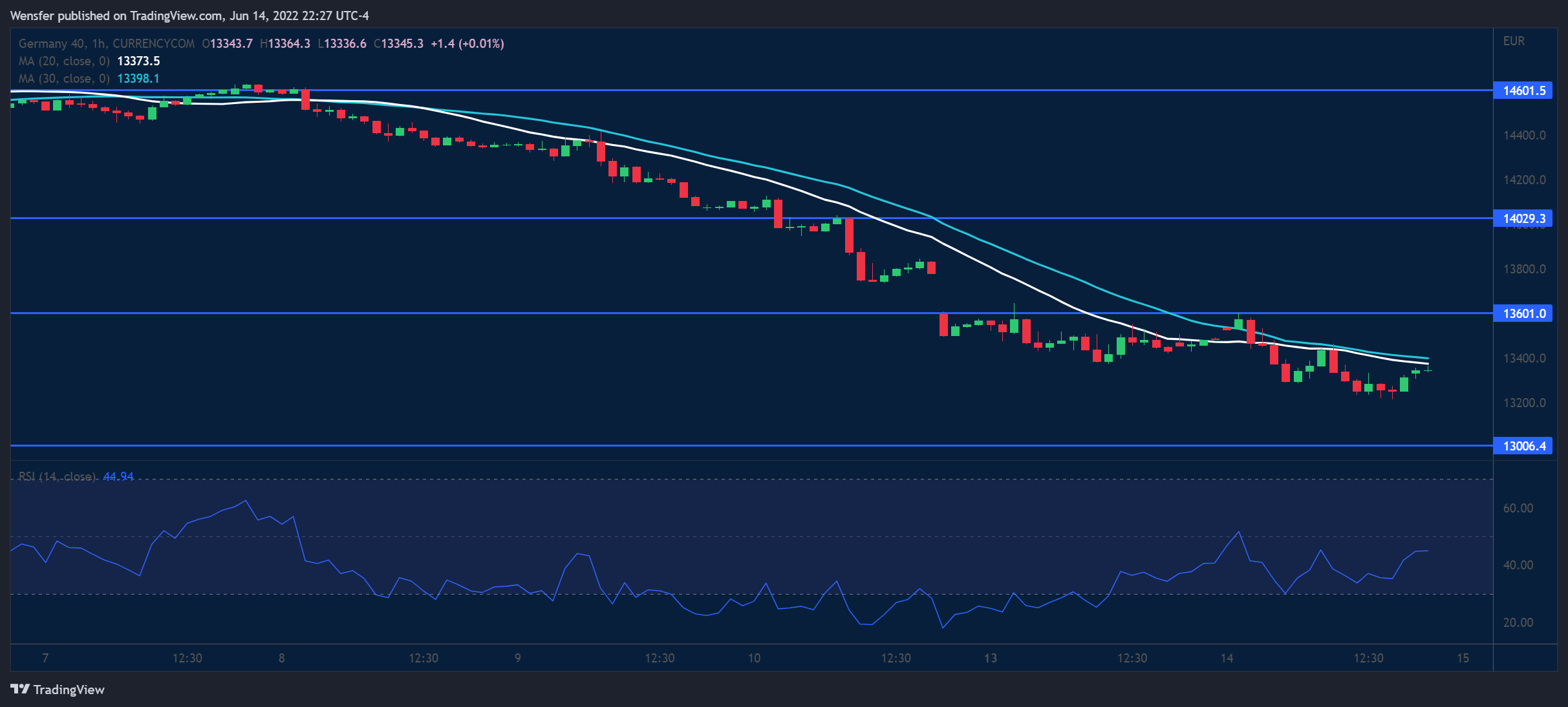Screen dimensions: 1568x707
Task: Click the MA (20, close, 0) legend
Action: 64,61
